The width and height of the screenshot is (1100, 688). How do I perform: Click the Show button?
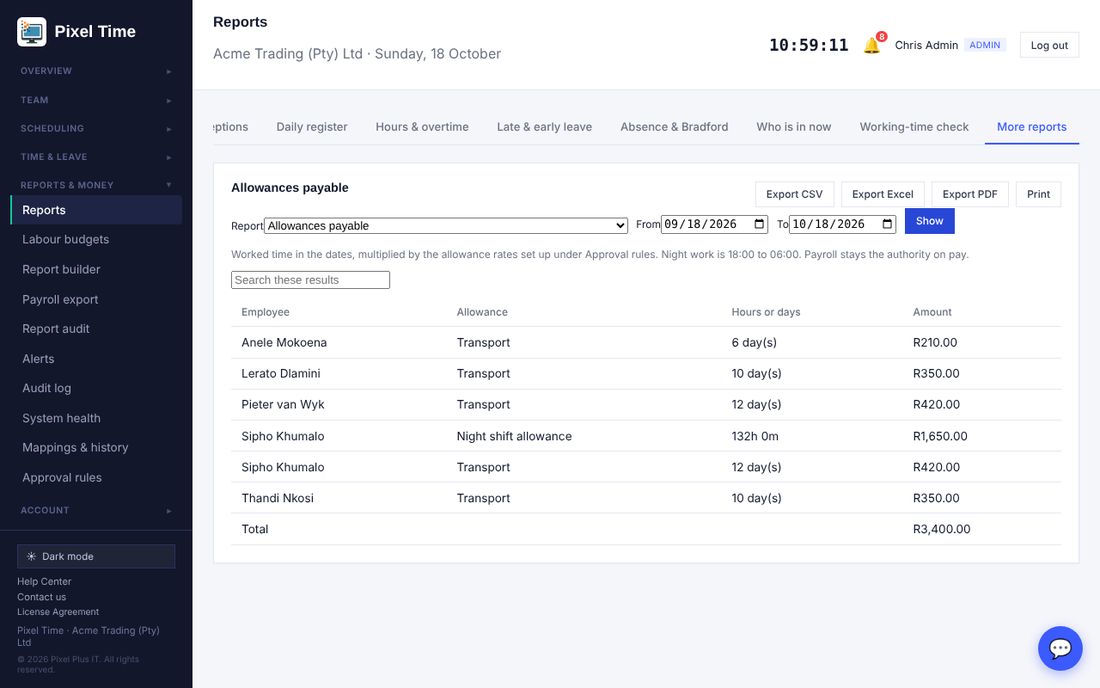tap(930, 221)
